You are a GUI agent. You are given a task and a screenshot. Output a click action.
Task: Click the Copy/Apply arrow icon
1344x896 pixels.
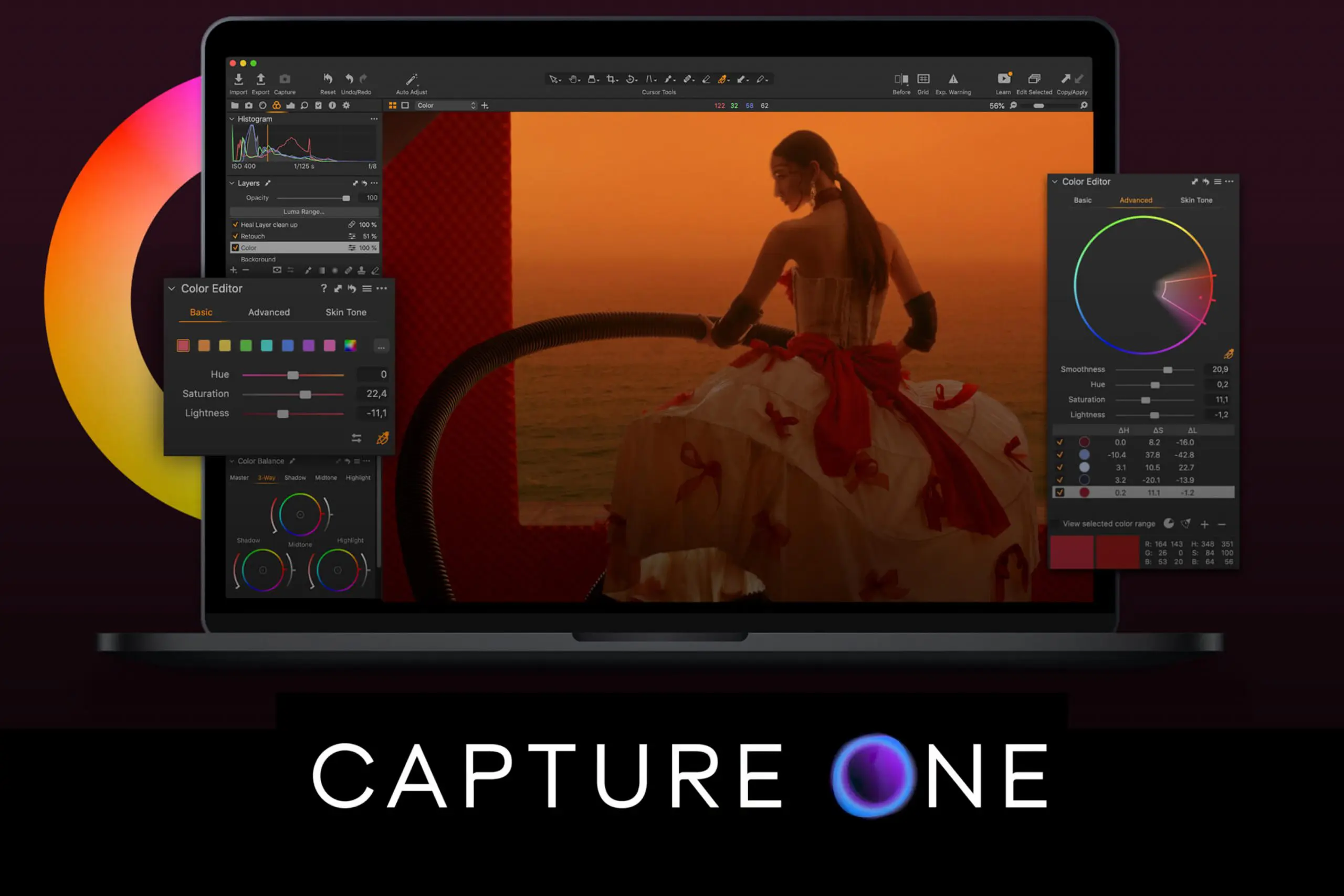(1066, 79)
